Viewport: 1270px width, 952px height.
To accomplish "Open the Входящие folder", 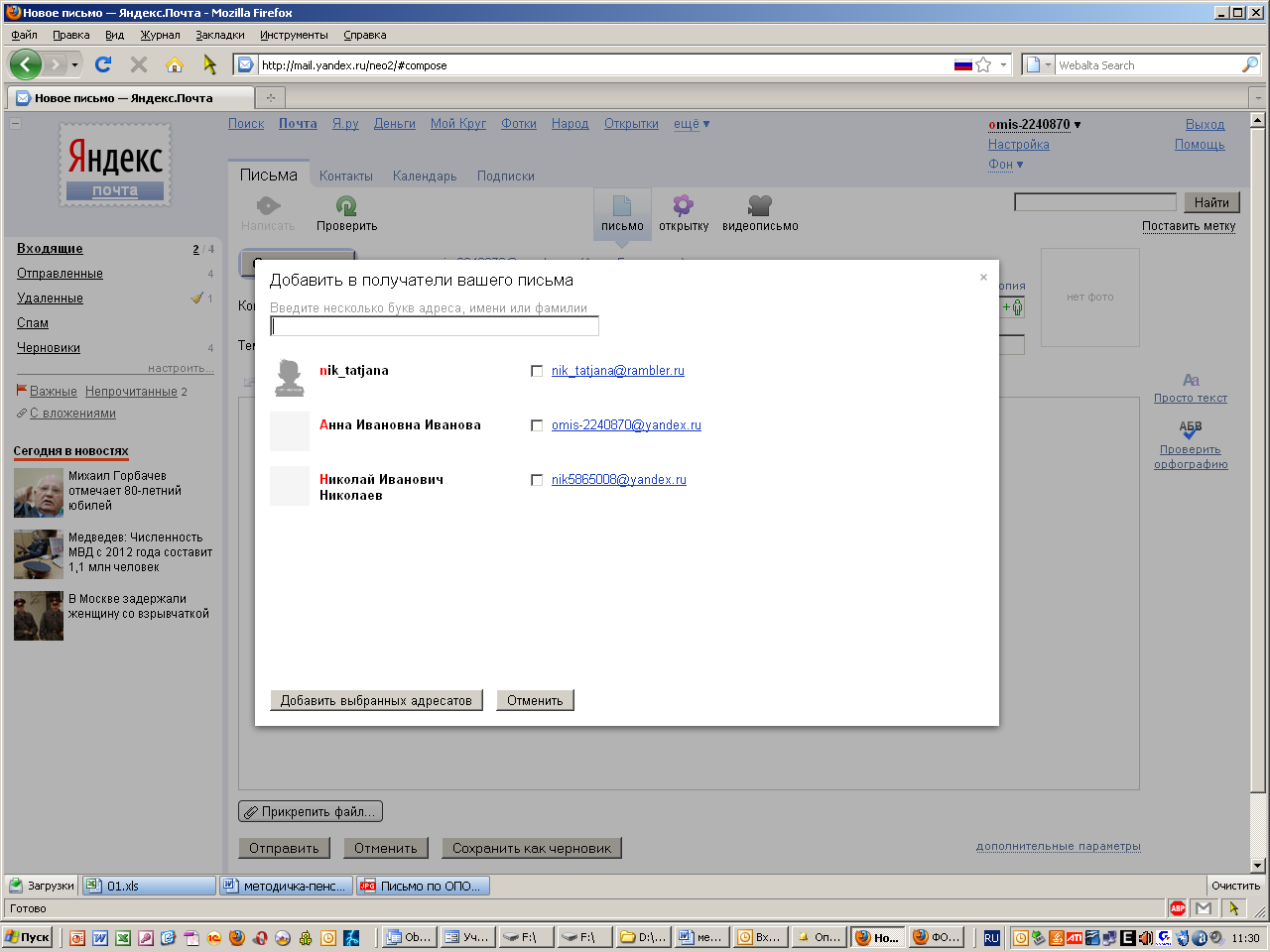I will click(50, 249).
